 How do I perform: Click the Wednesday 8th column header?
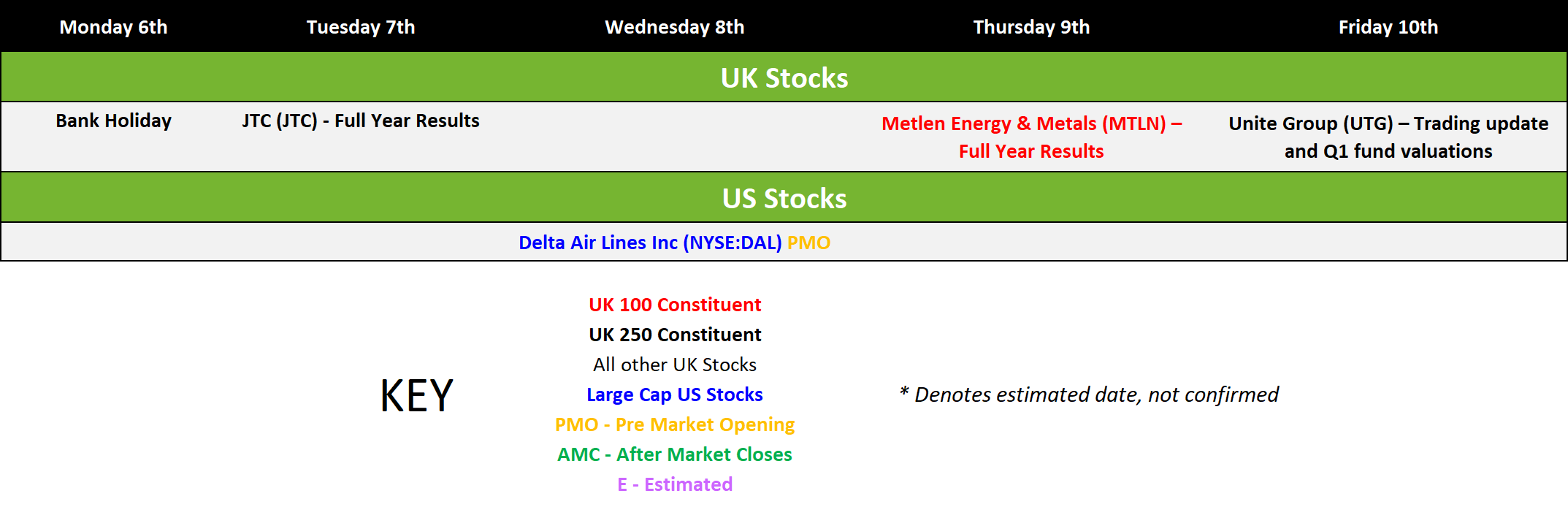(675, 27)
